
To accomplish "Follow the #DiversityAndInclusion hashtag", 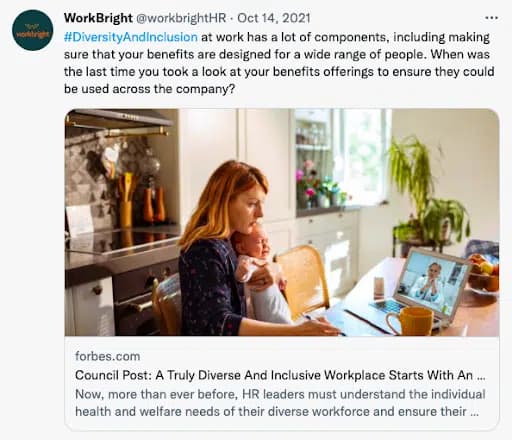I will (x=131, y=37).
